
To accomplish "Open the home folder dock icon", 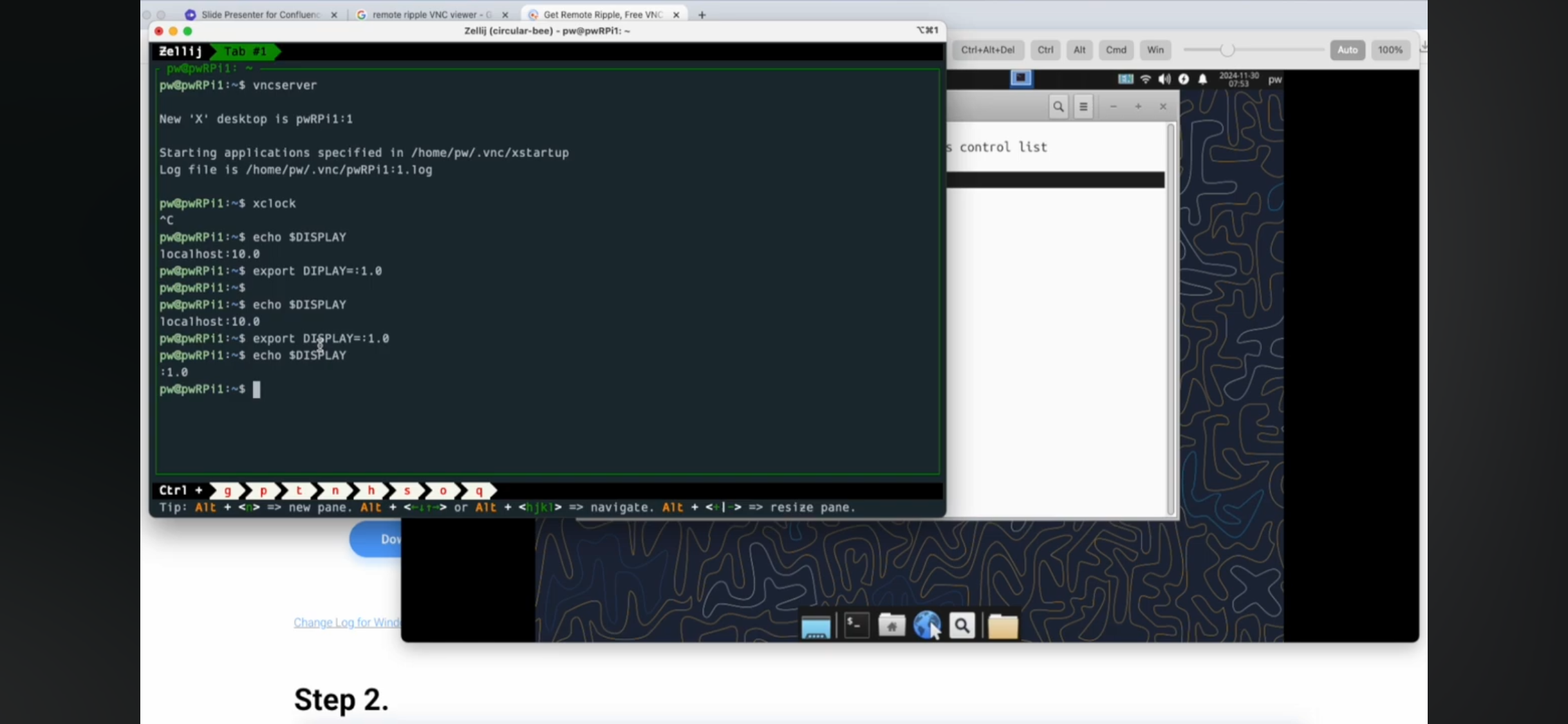I will coord(891,625).
